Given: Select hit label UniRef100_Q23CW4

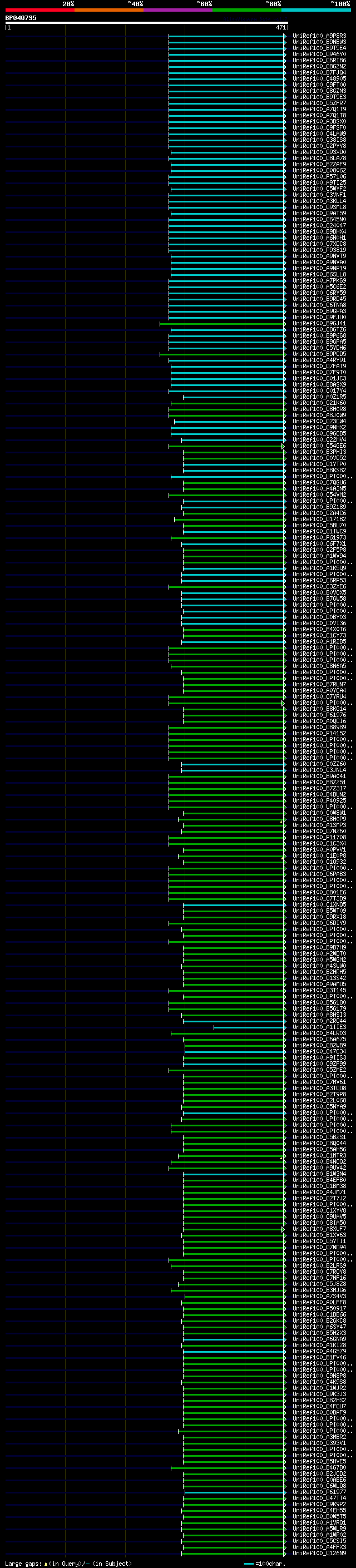Looking at the screenshot, I should click(319, 421).
